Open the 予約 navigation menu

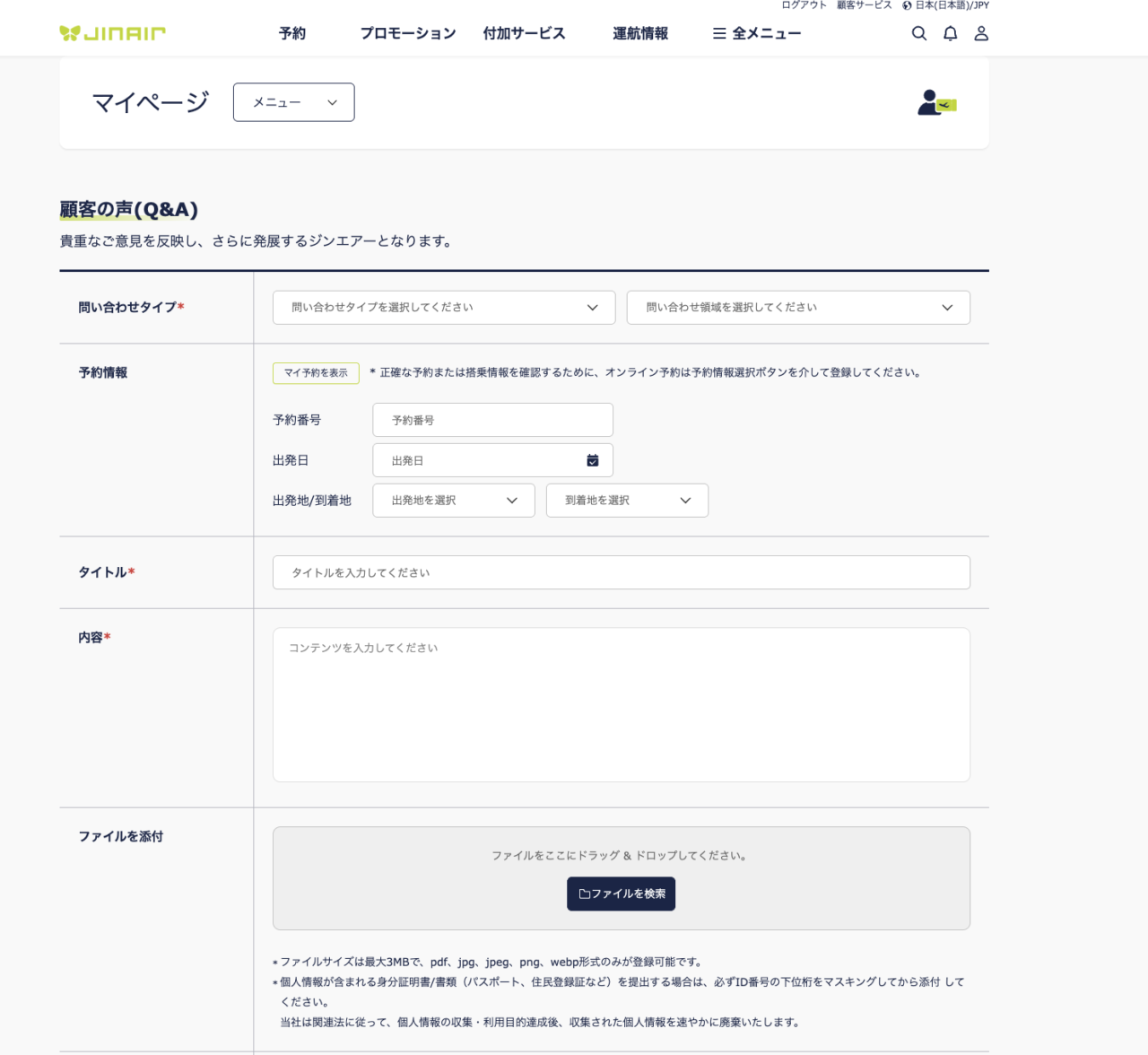[292, 33]
